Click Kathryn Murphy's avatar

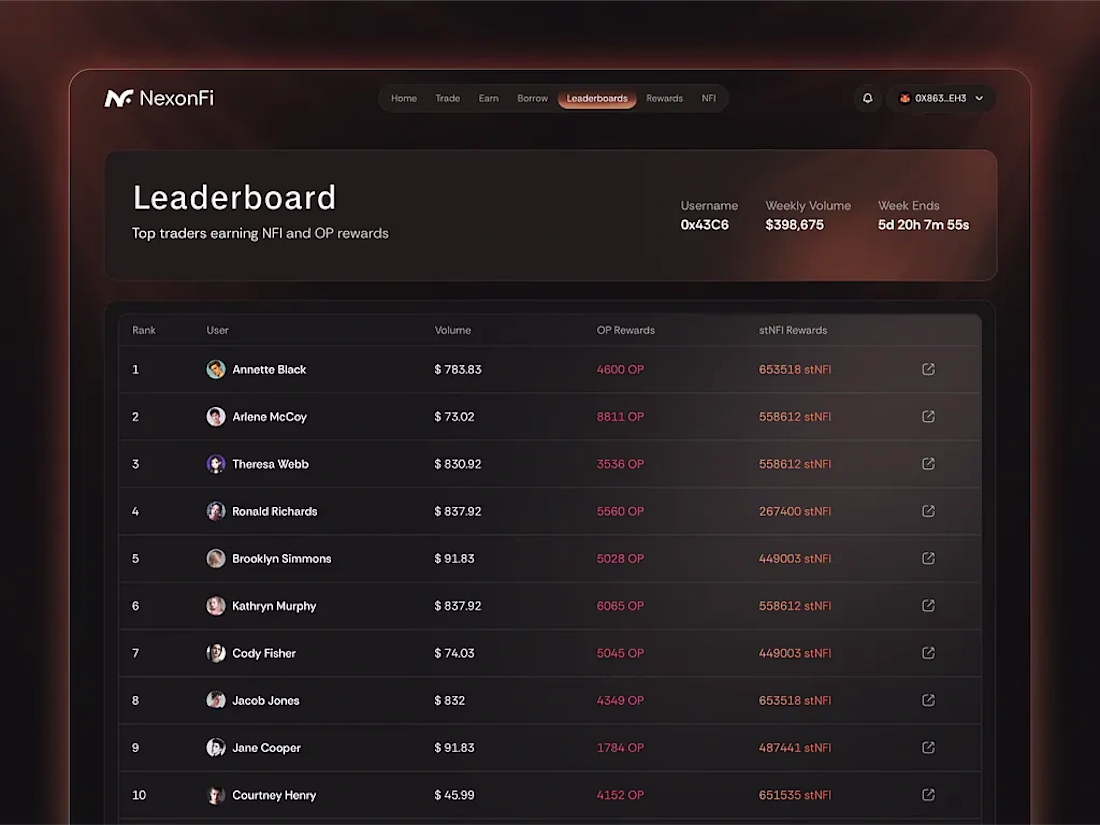(x=215, y=605)
